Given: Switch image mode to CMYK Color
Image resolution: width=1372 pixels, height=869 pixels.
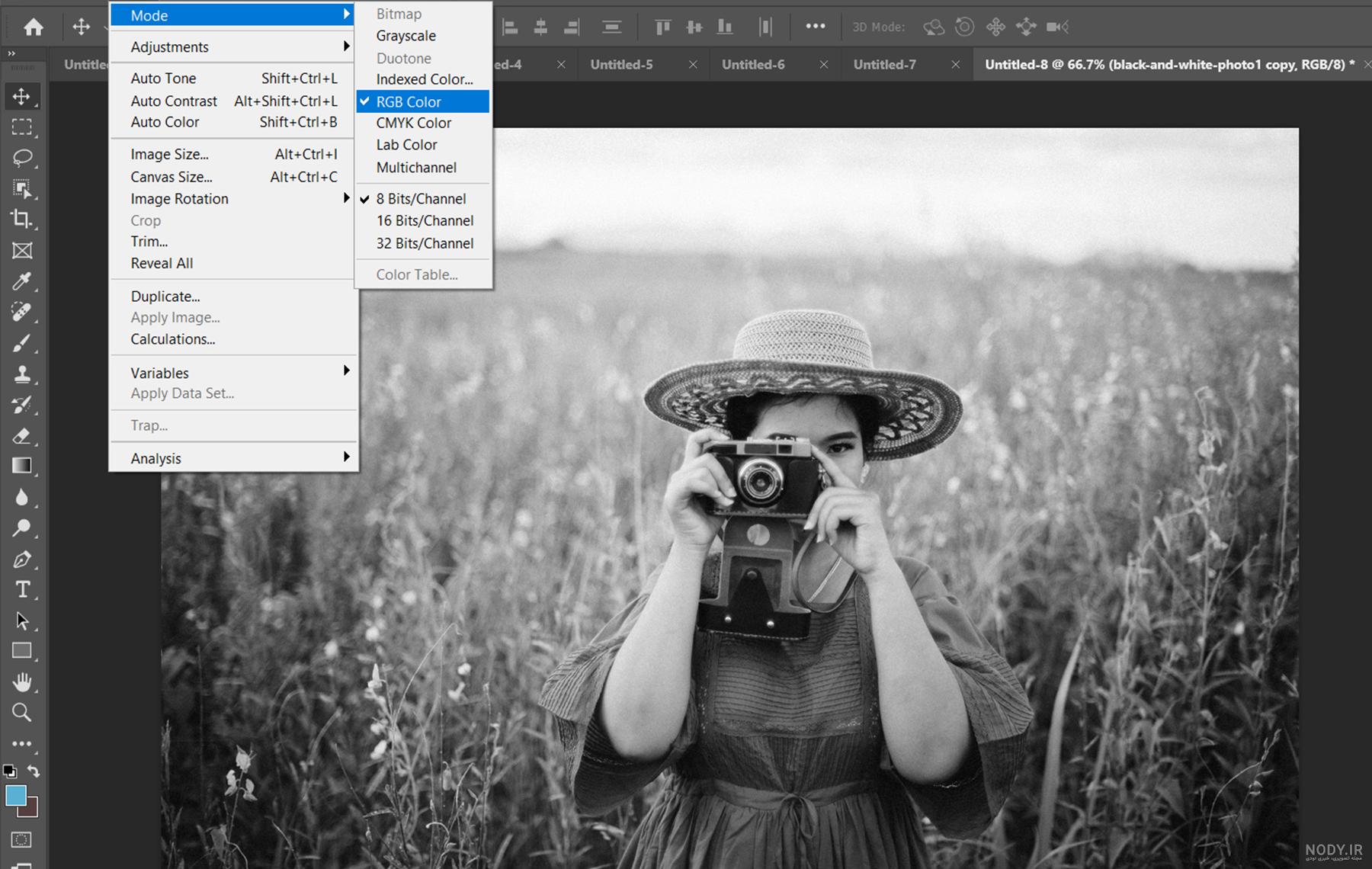Looking at the screenshot, I should (x=422, y=123).
